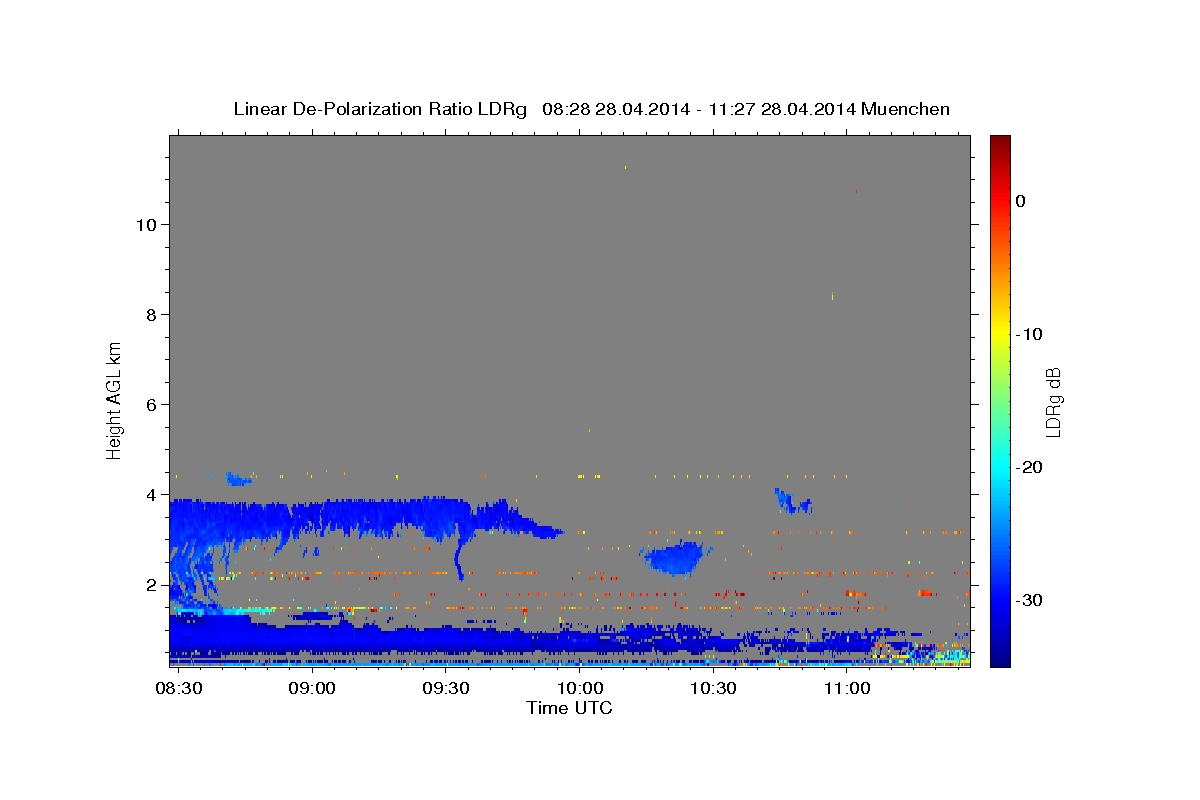Click the colorbar value 0

point(1021,201)
